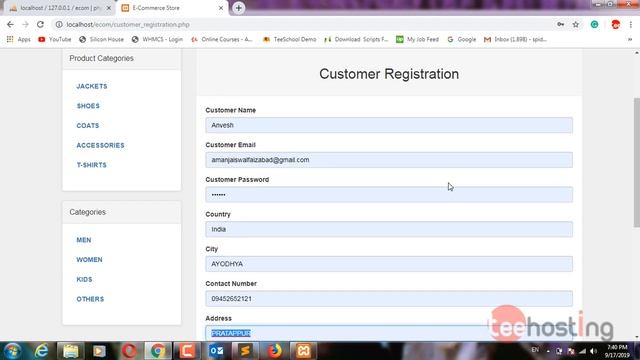Screen dimensions: 640x360
Task: Open the Silicon House bookmark
Action: (x=101, y=39)
